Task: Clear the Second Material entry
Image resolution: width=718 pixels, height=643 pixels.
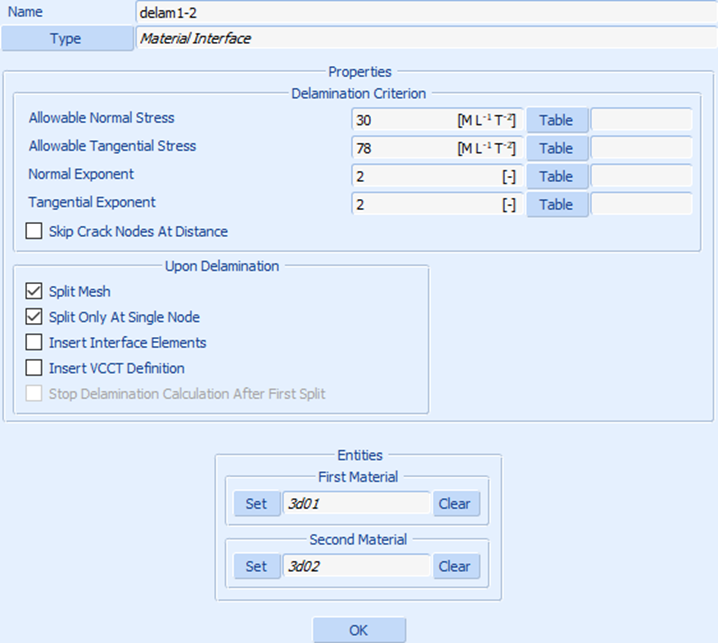Action: point(456,566)
